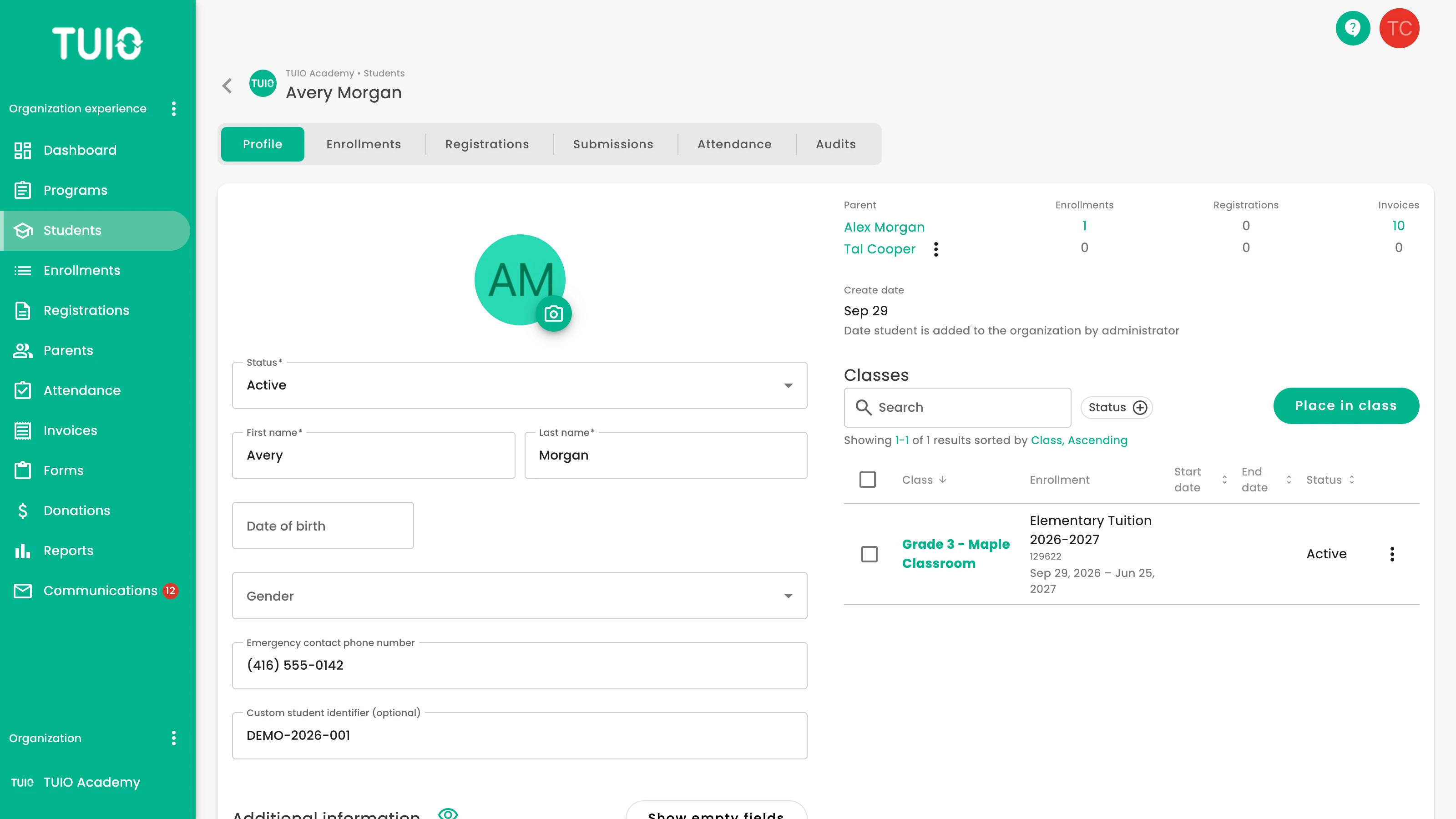Open row actions for Grade 3 class

[x=1392, y=554]
